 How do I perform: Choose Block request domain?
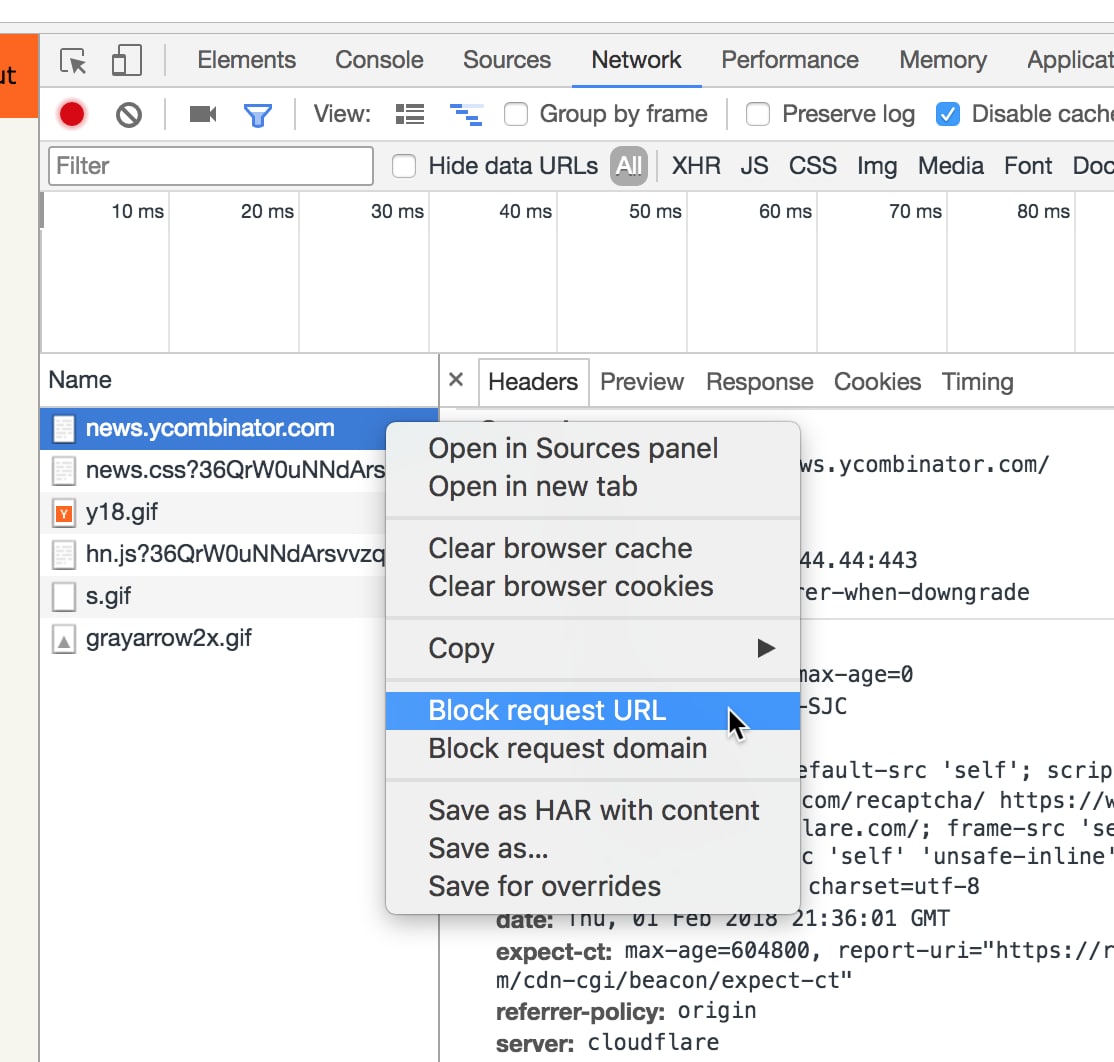tap(593, 749)
